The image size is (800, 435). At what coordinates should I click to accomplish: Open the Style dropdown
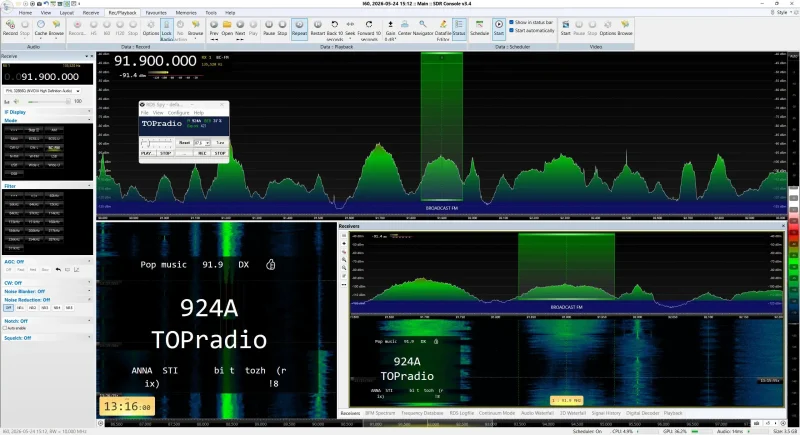(782, 12)
